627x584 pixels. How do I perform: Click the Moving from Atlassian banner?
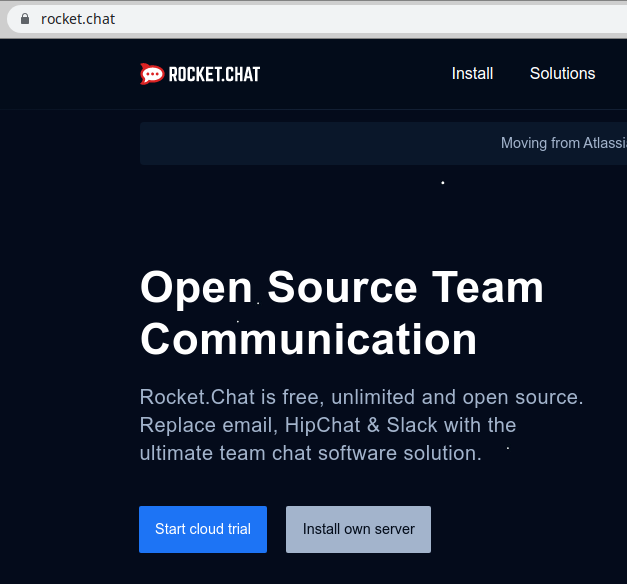click(x=383, y=143)
